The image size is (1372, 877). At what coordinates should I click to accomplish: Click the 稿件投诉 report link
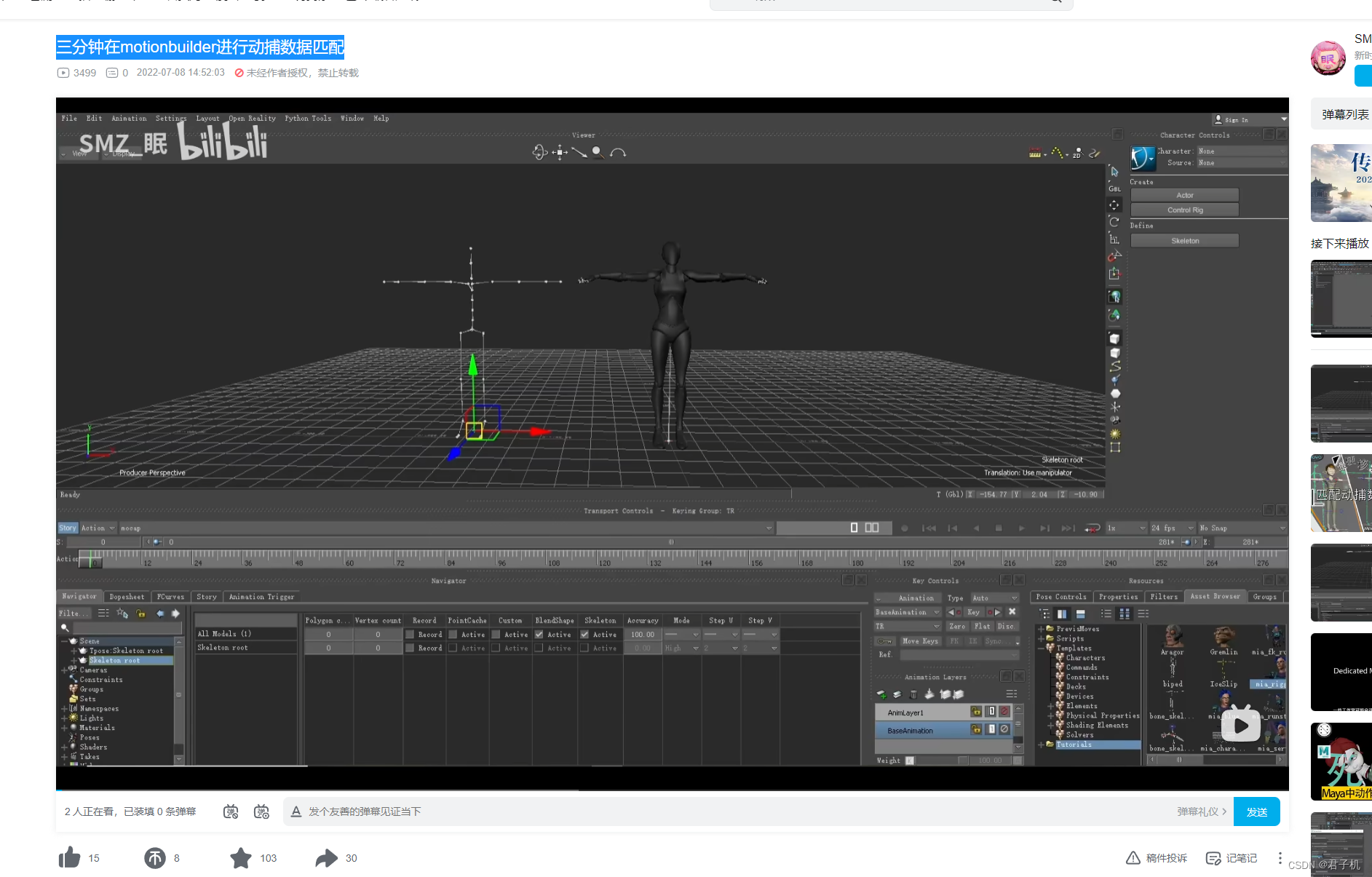(1157, 858)
